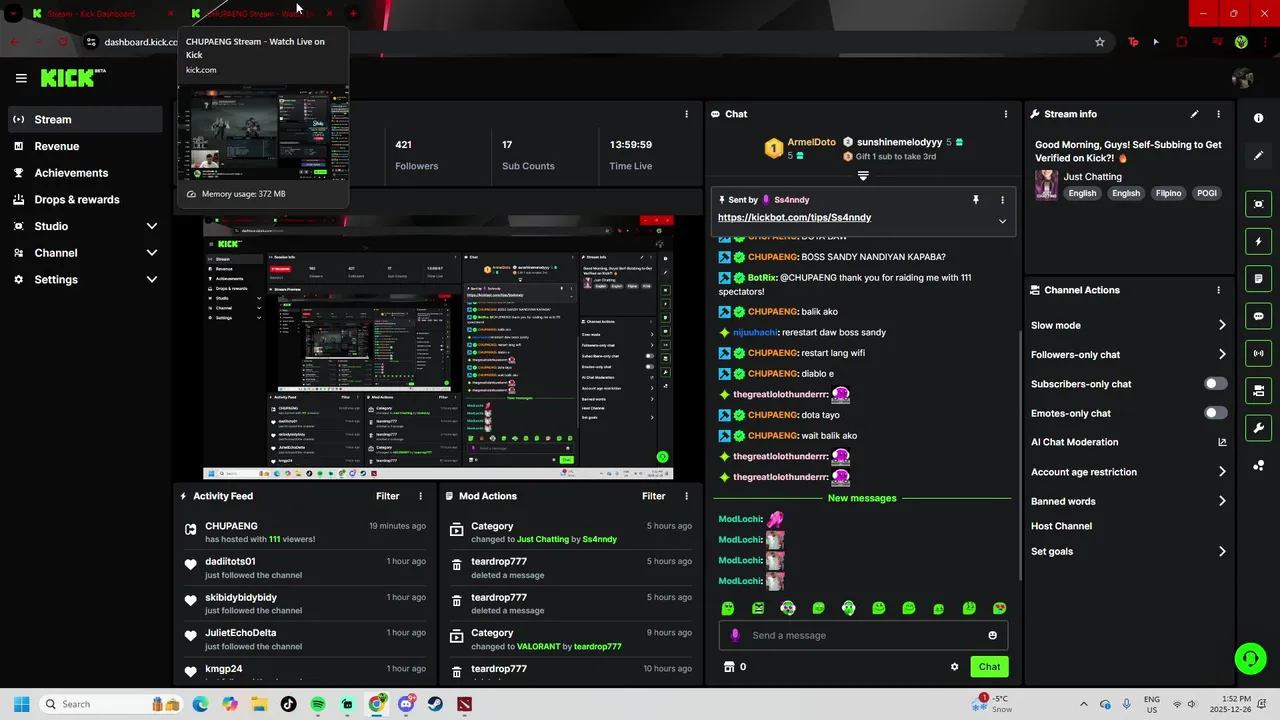The image size is (1280, 720).
Task: Click the green support headset button
Action: (1250, 658)
